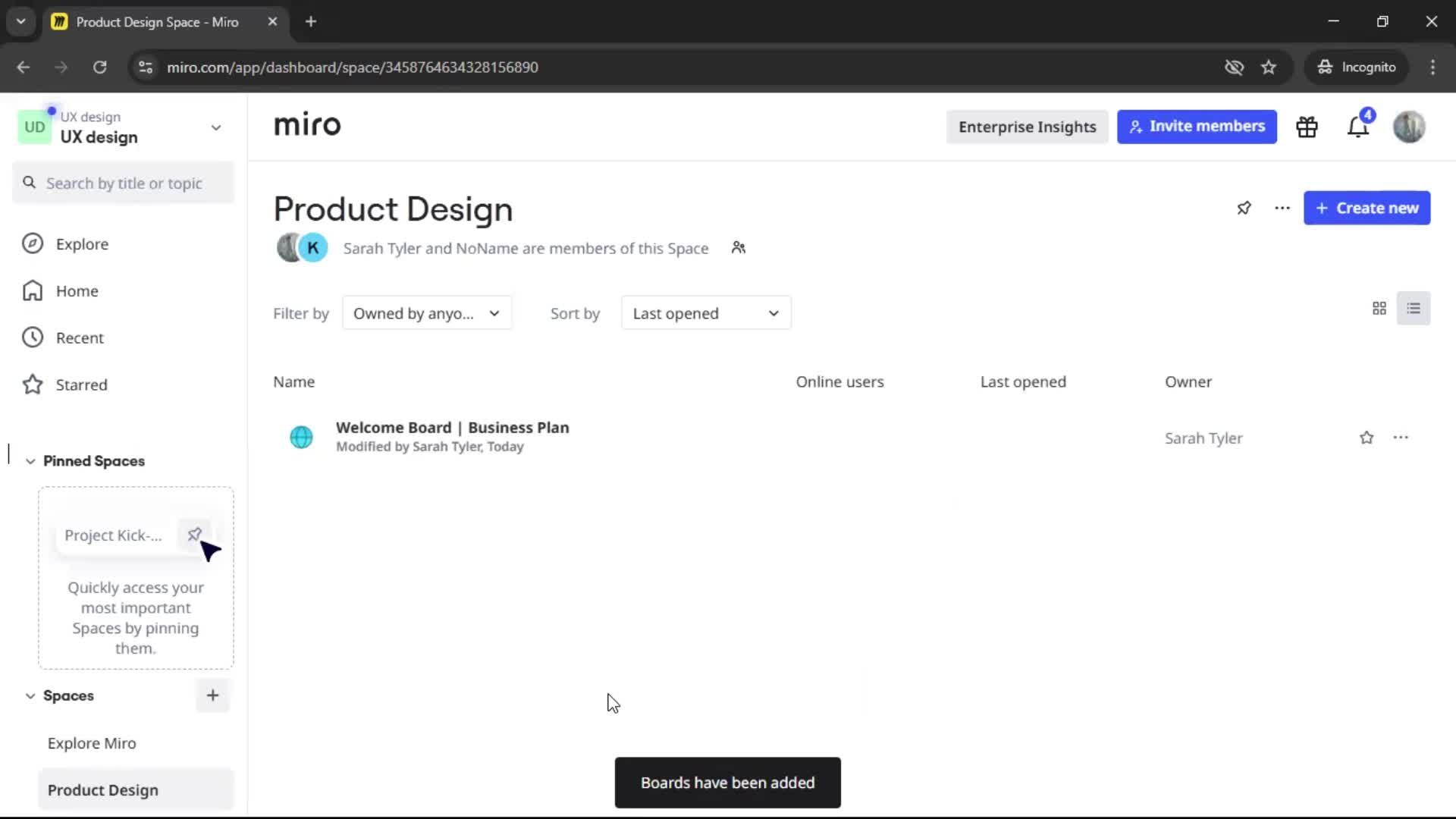This screenshot has width=1456, height=819.
Task: Pin the Product Design space
Action: [1244, 208]
